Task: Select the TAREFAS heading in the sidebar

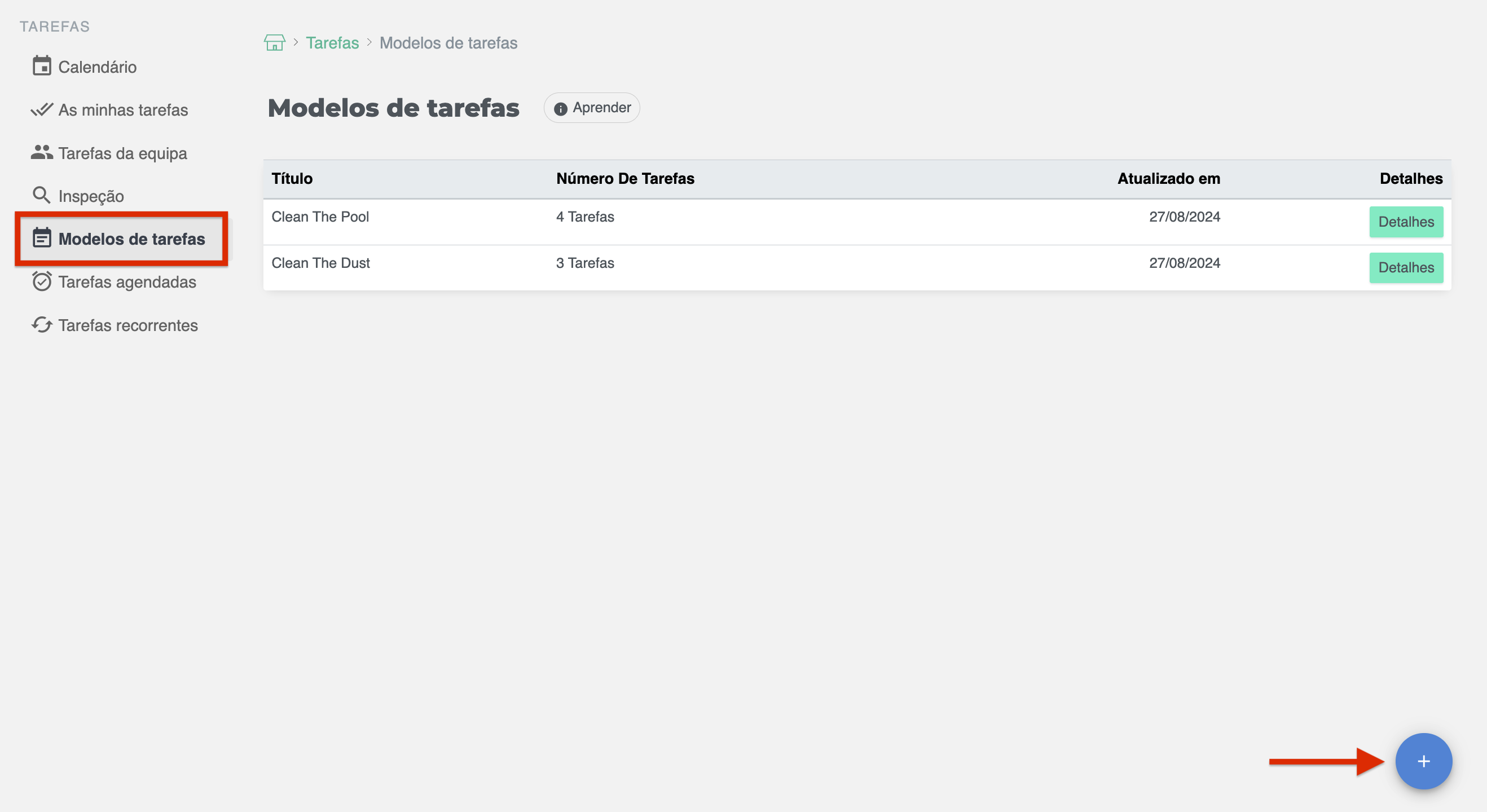Action: 54,25
